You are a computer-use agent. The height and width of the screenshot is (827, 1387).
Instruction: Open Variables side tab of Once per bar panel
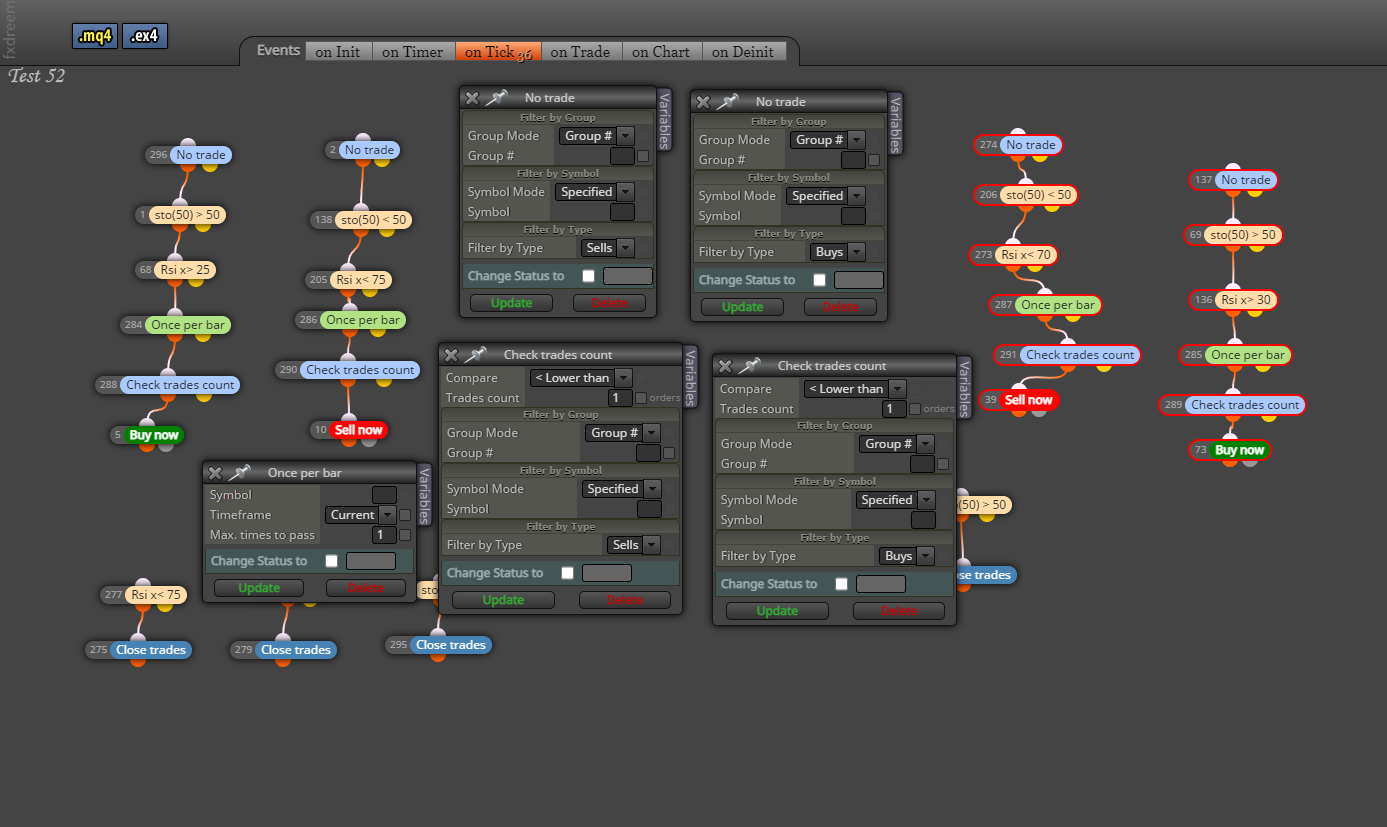click(x=424, y=495)
